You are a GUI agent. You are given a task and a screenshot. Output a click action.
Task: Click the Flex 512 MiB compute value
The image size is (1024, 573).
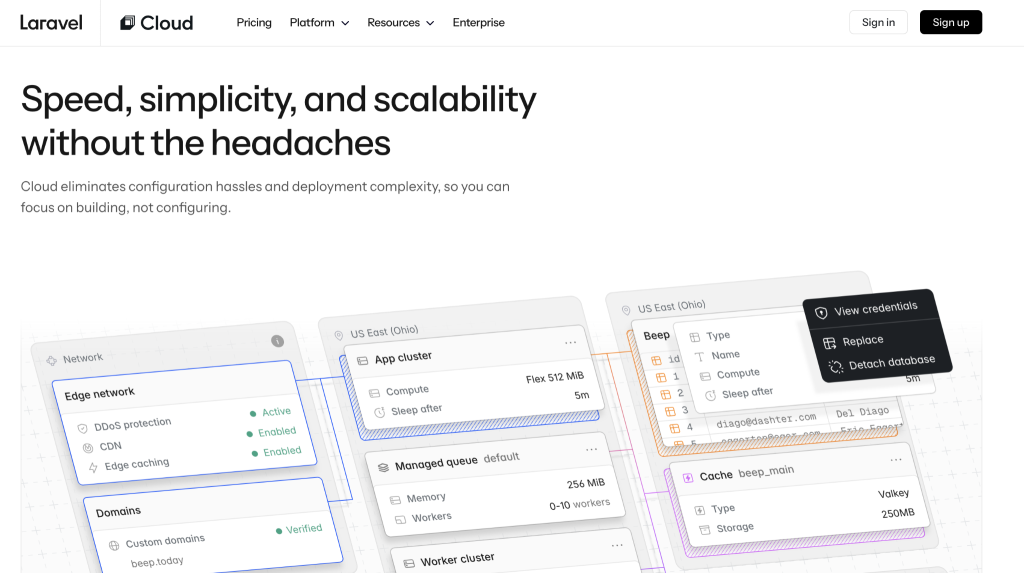coord(554,378)
